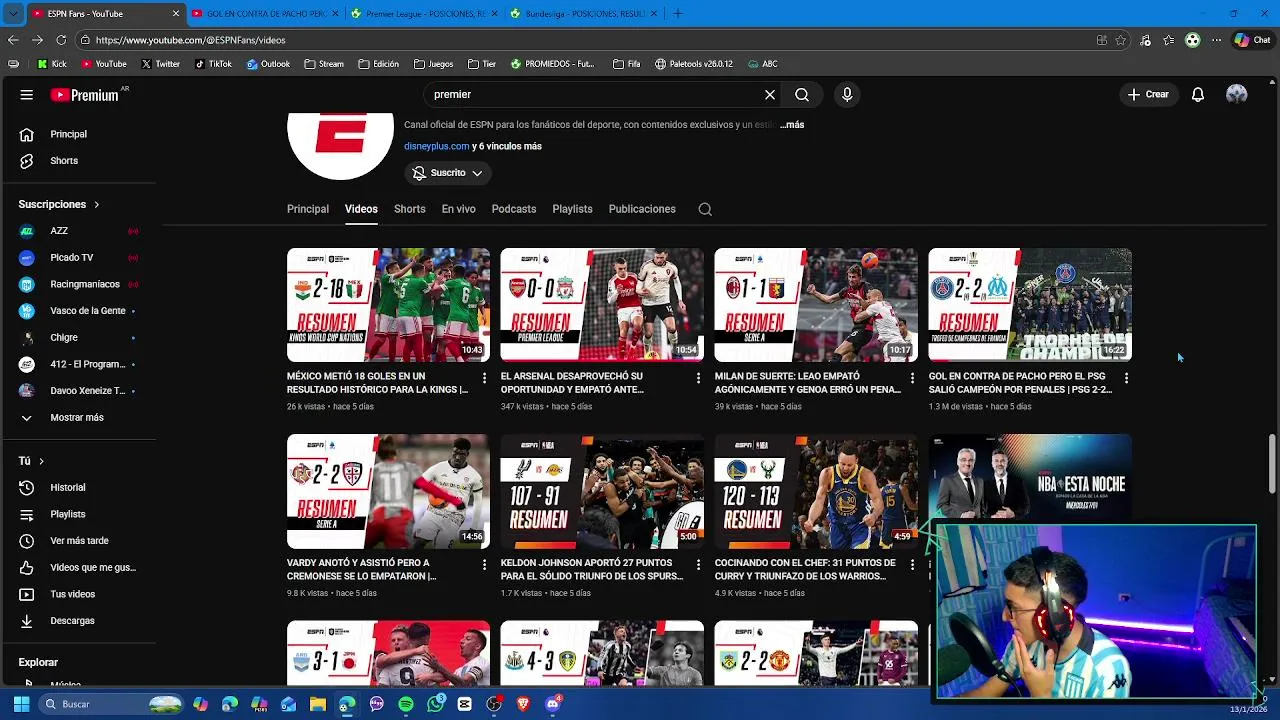Clear the search box with the X
Viewport: 1280px width, 720px height.
coord(770,95)
